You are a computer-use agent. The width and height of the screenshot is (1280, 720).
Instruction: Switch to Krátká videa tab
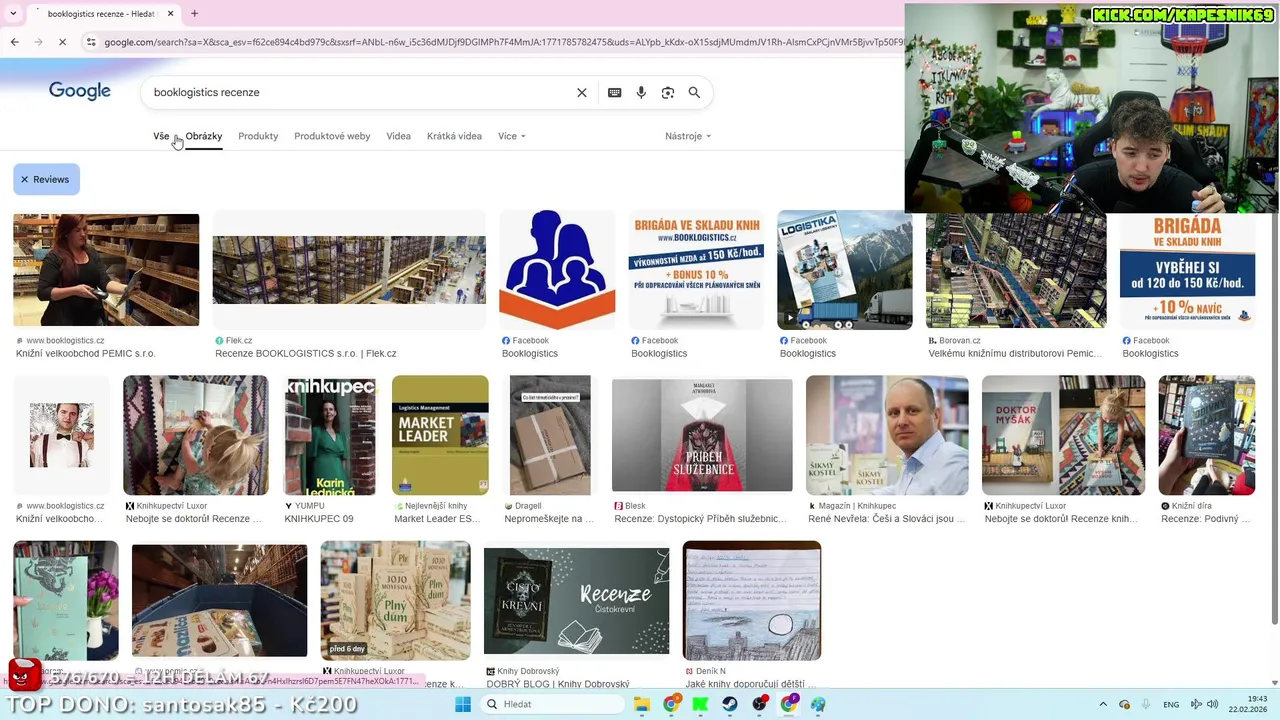(454, 136)
